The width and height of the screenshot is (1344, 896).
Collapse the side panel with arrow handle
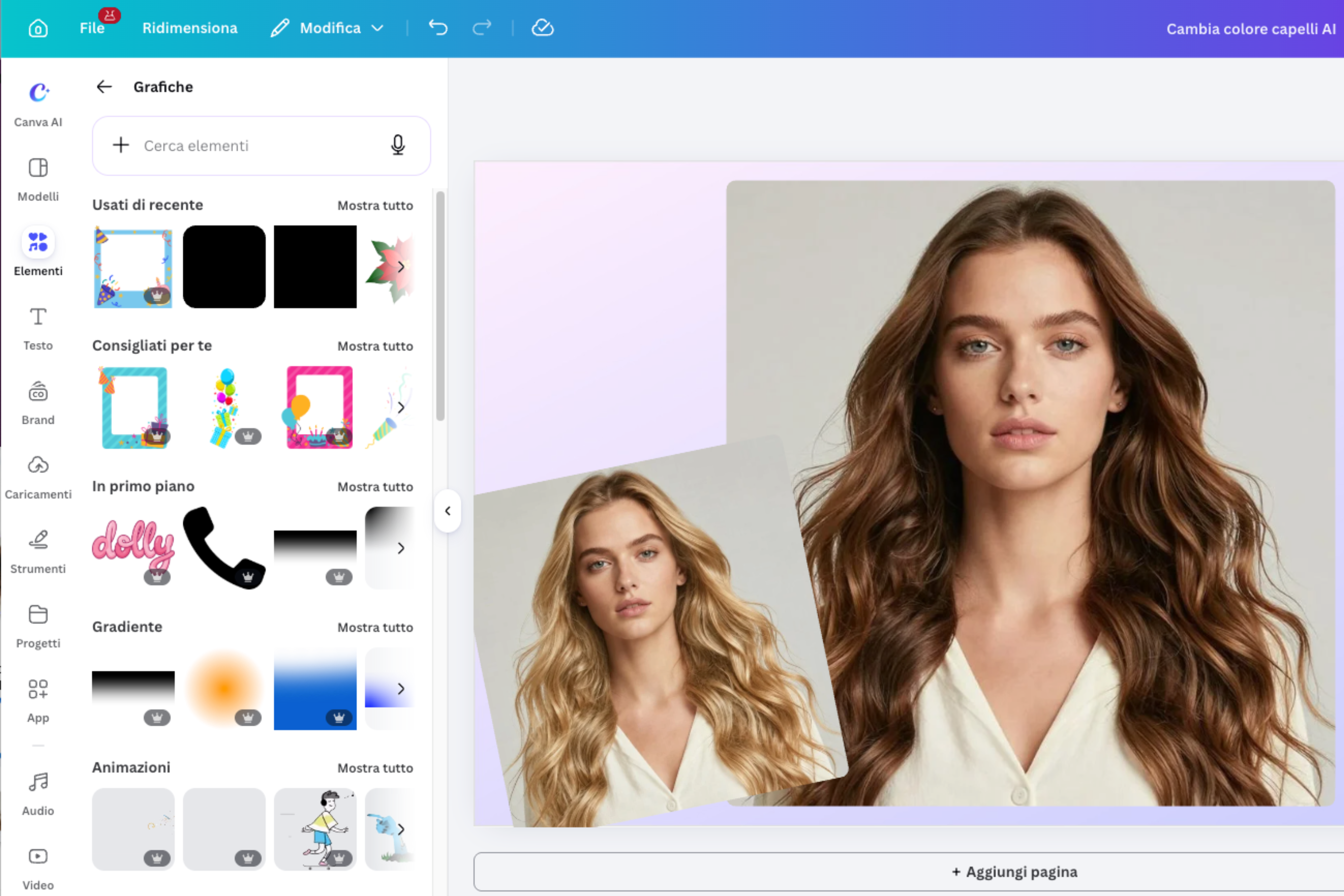(447, 511)
